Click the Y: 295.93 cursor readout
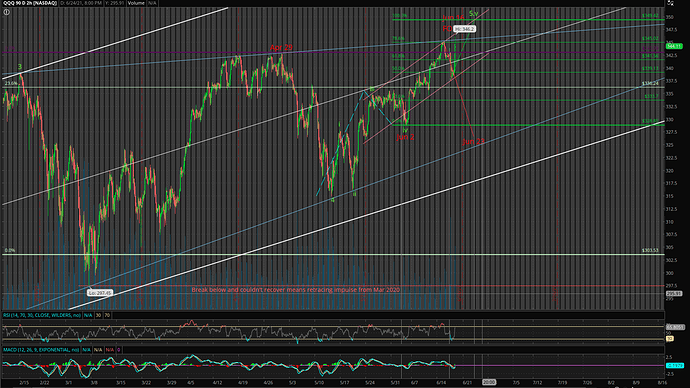The image size is (690, 388). click(114, 3)
